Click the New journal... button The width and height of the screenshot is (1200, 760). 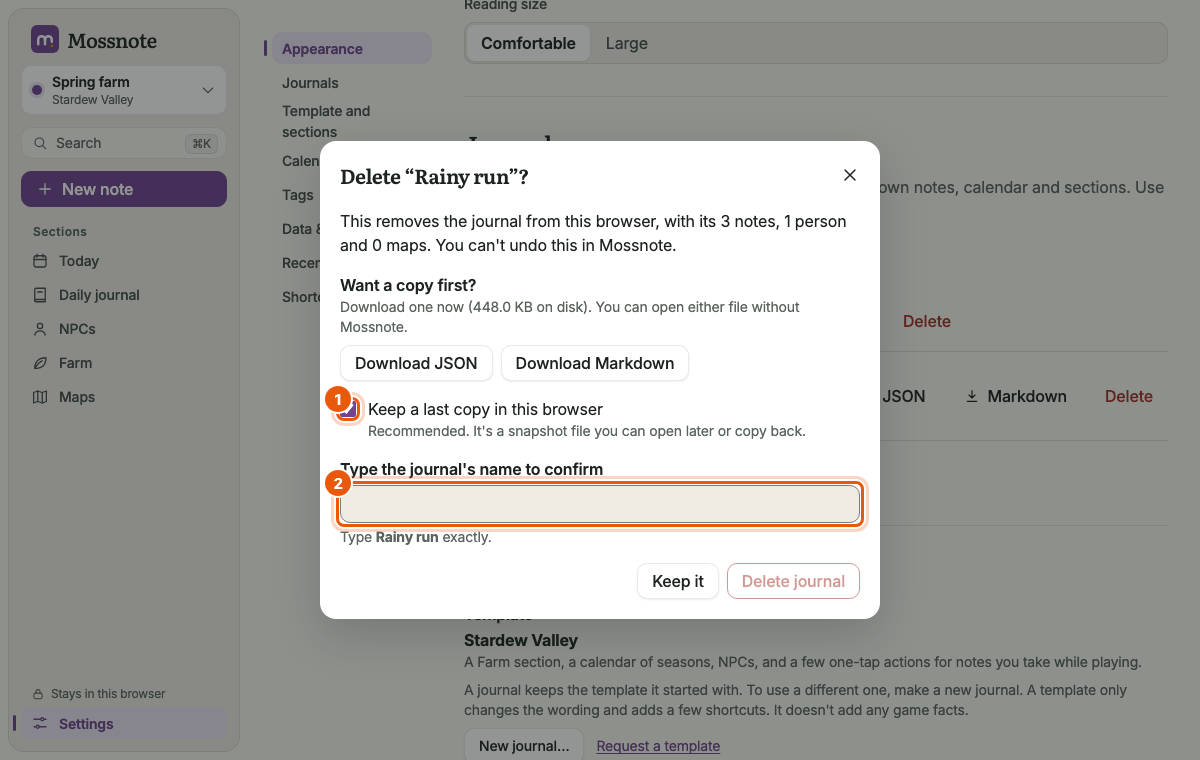(x=524, y=745)
